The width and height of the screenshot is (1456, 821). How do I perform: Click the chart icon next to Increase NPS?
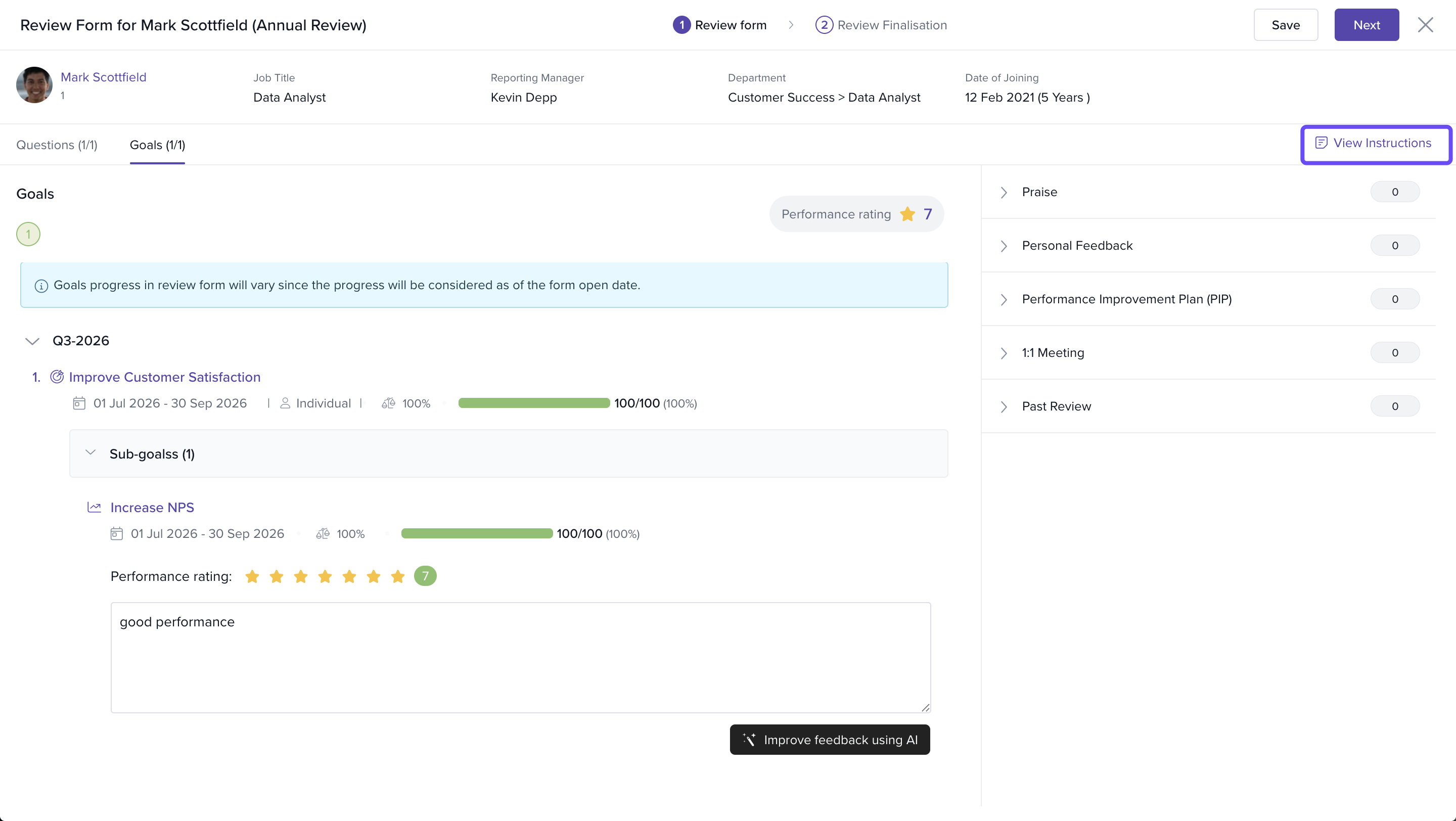[x=95, y=508]
